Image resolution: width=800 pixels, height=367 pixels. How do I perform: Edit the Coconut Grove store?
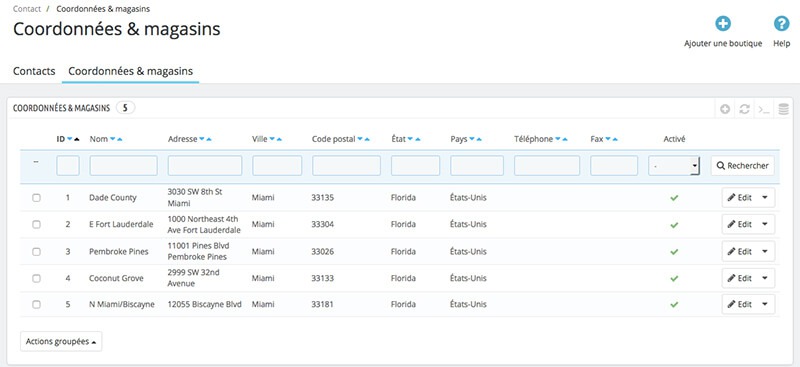(740, 278)
